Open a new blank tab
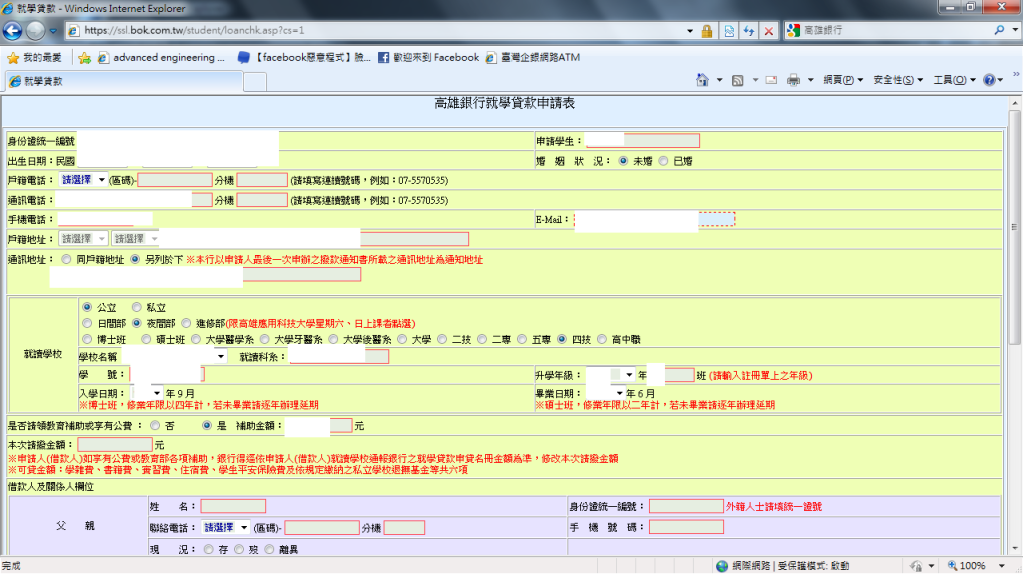Image resolution: width=1023 pixels, height=574 pixels. click(254, 82)
